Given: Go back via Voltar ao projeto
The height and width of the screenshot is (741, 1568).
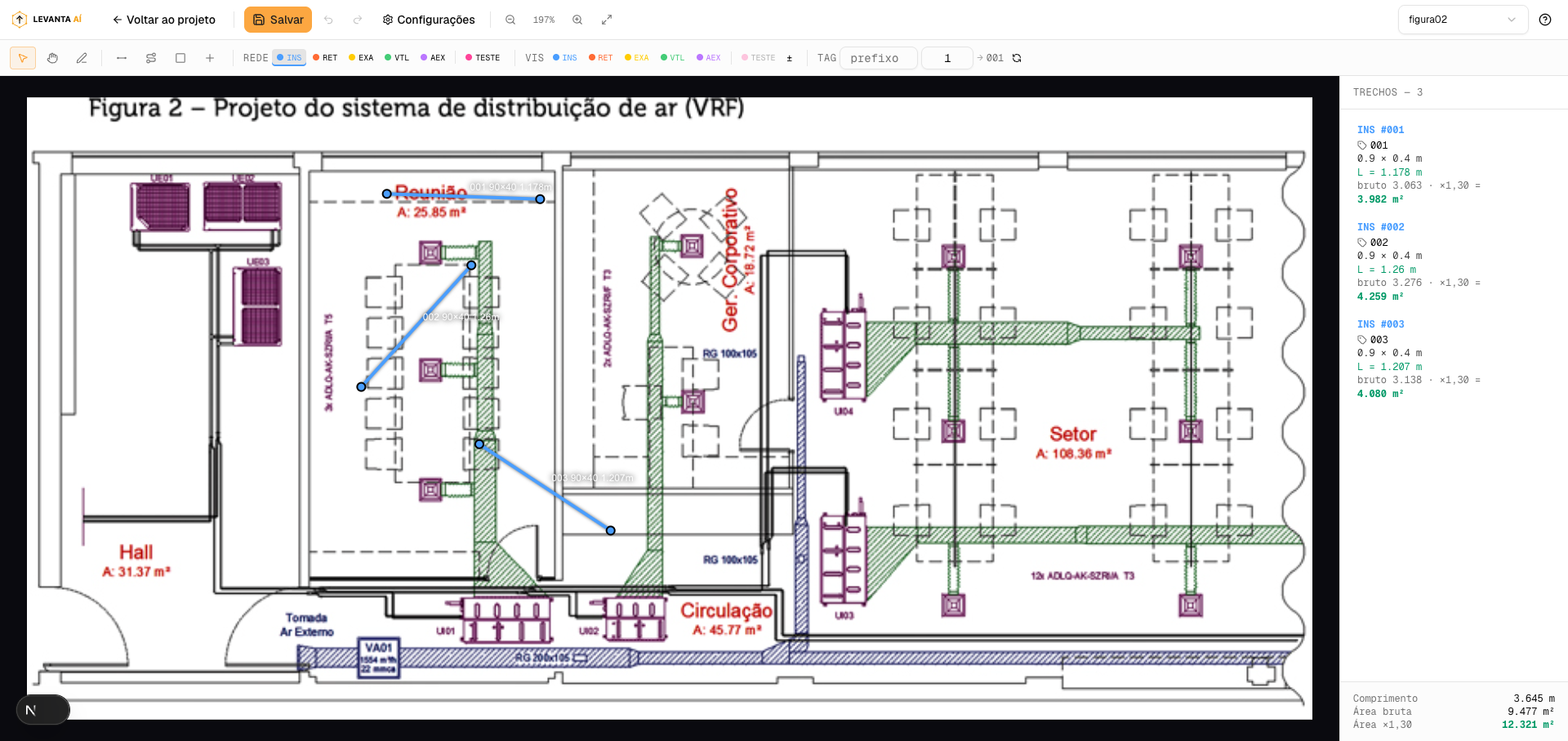Looking at the screenshot, I should pyautogui.click(x=164, y=20).
